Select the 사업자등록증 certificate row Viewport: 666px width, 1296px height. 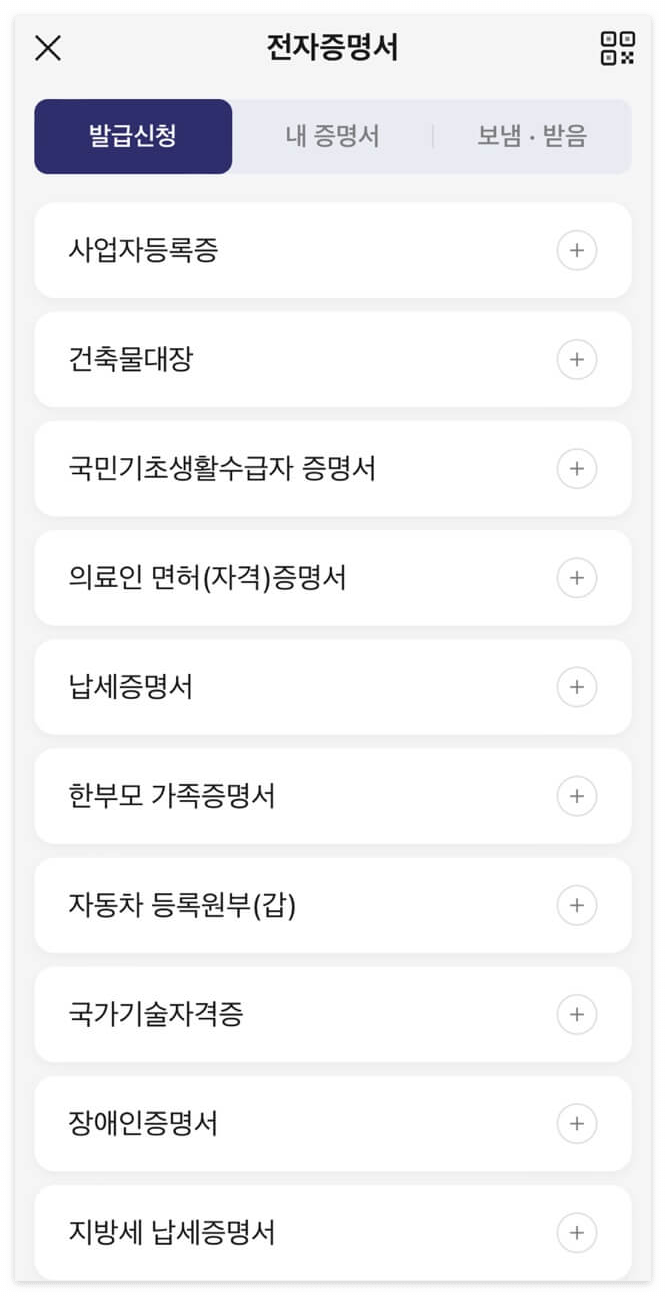300,251
